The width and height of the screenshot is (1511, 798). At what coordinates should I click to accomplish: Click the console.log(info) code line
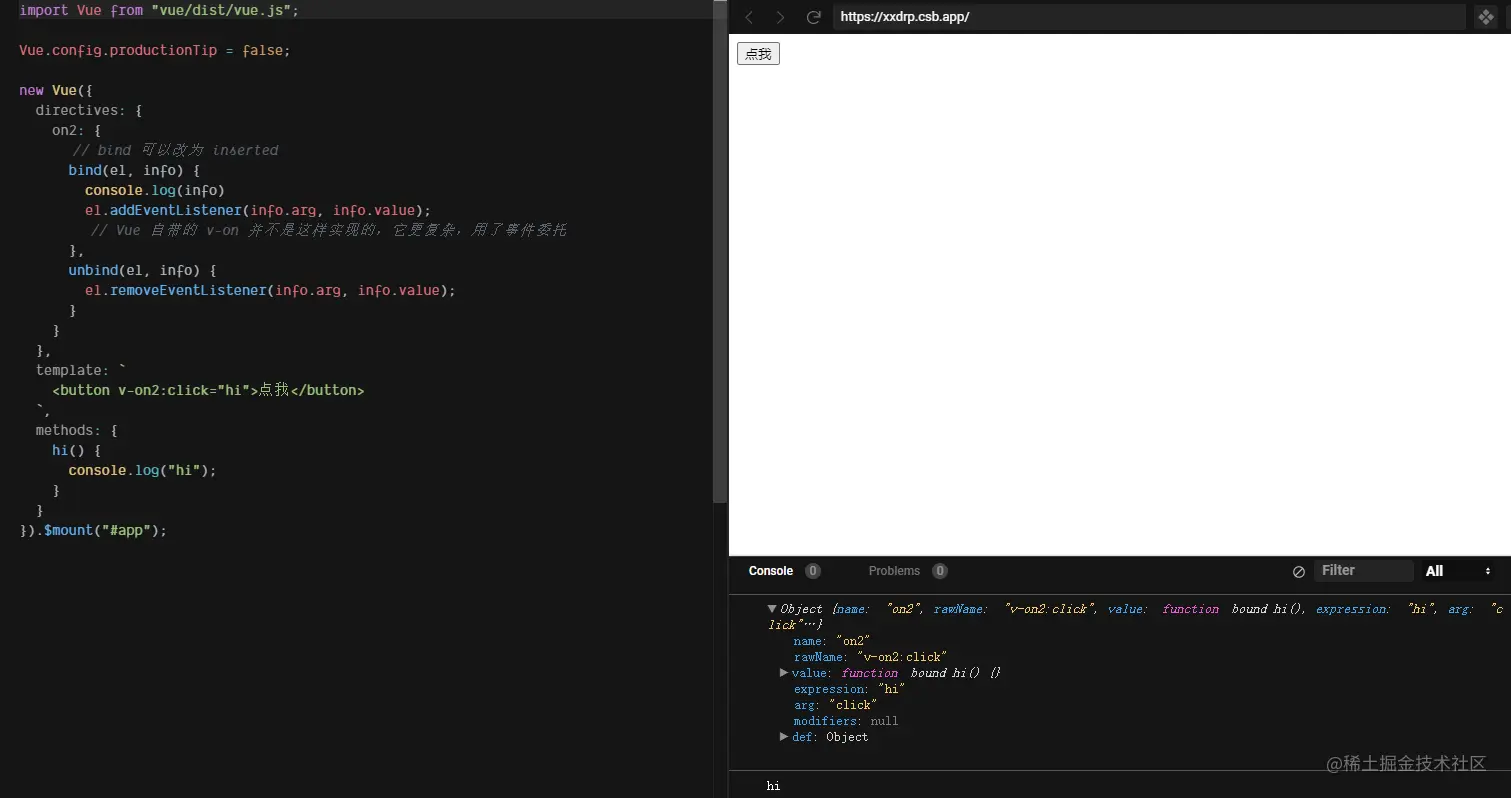point(155,190)
